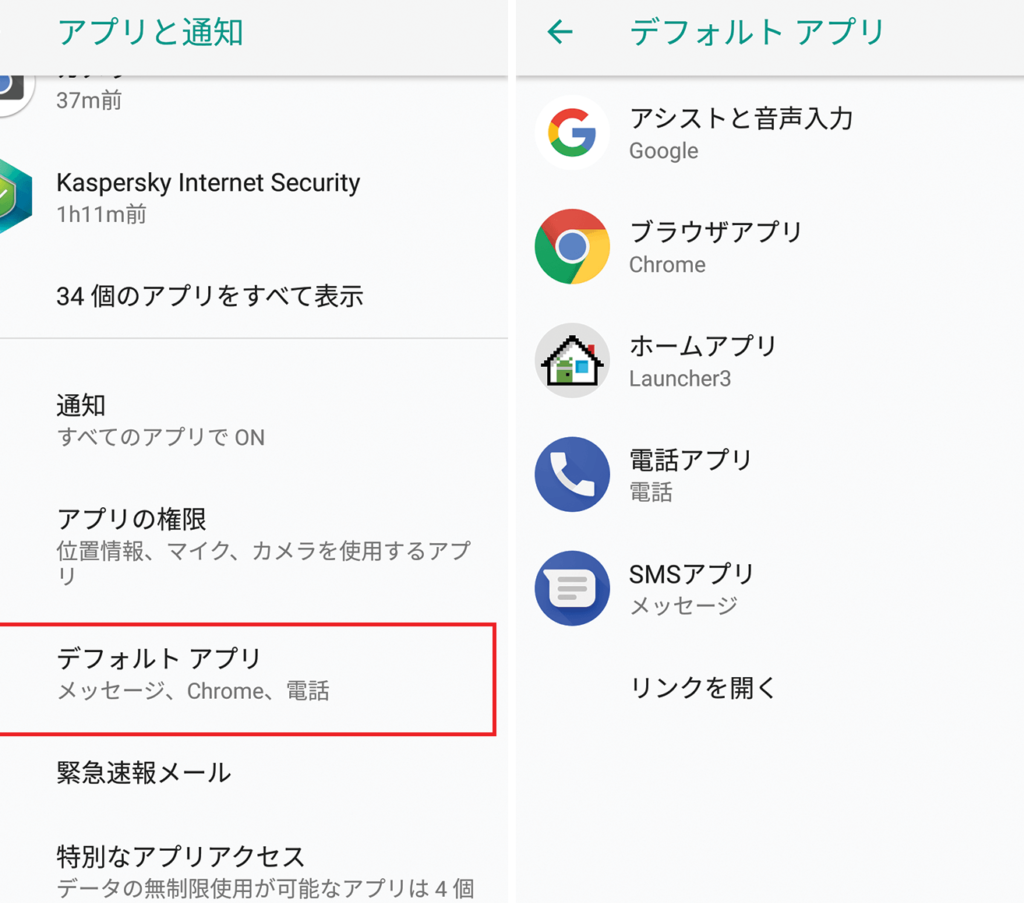Screen dimensions: 1024x903
Task: Open SMSアプリ default setting
Action: click(x=691, y=589)
